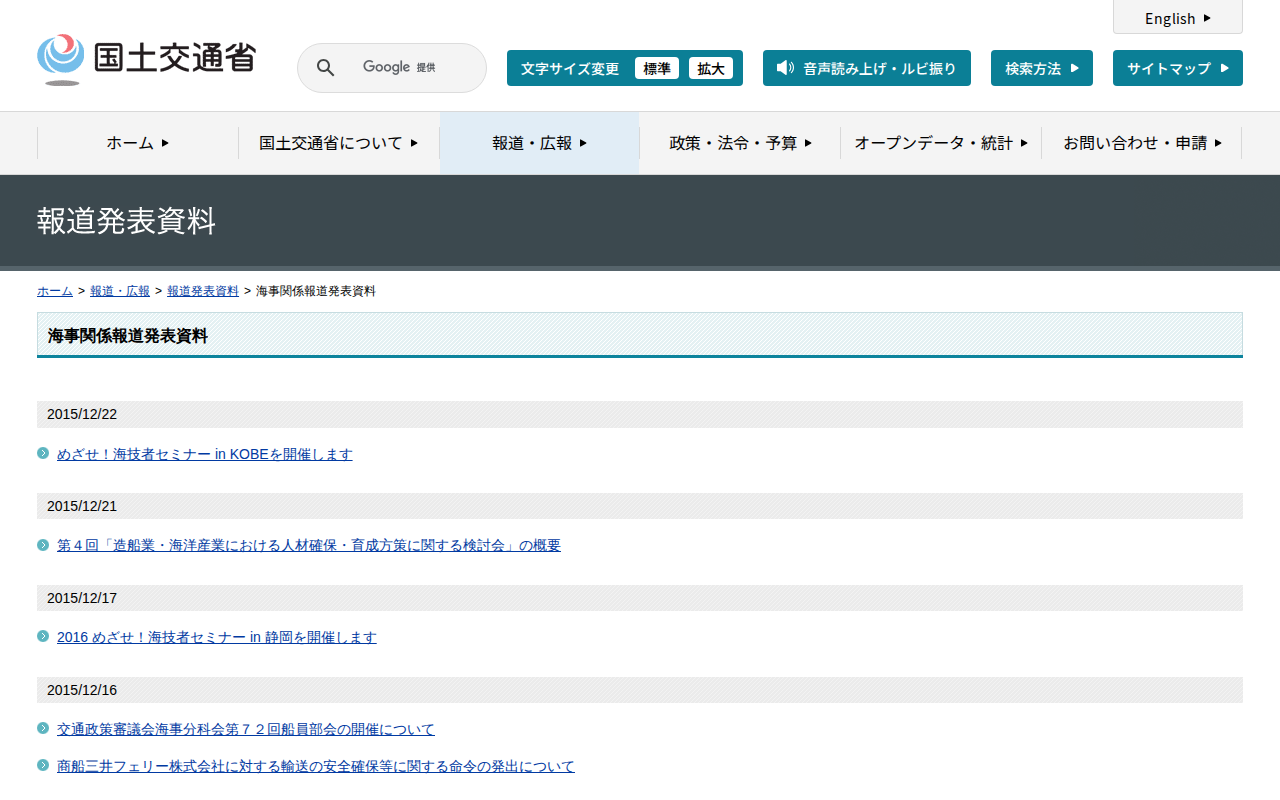The image size is (1280, 800).
Task: Set the text size to 標準
Action: [x=656, y=68]
